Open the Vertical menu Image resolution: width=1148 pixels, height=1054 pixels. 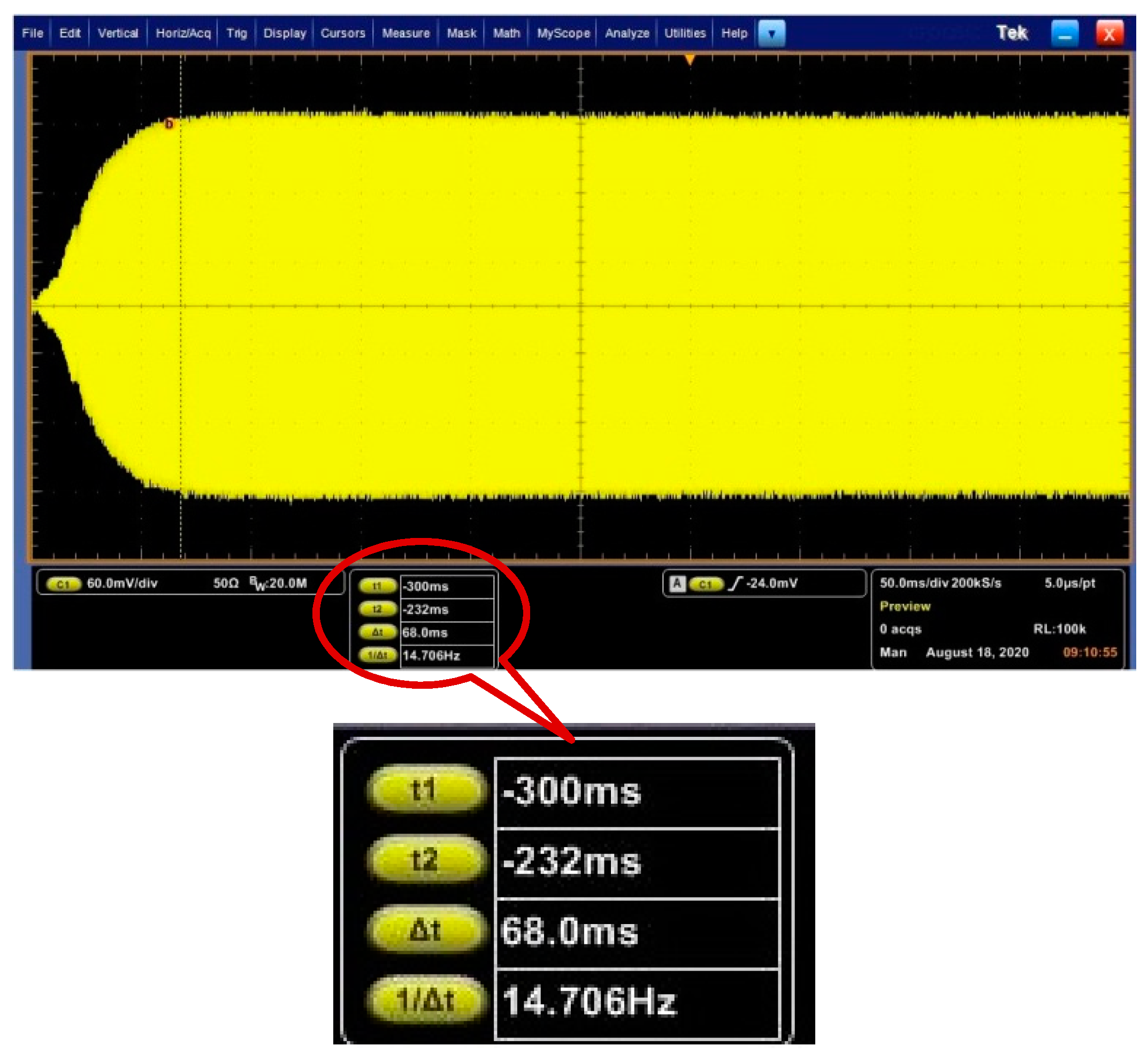tap(118, 33)
